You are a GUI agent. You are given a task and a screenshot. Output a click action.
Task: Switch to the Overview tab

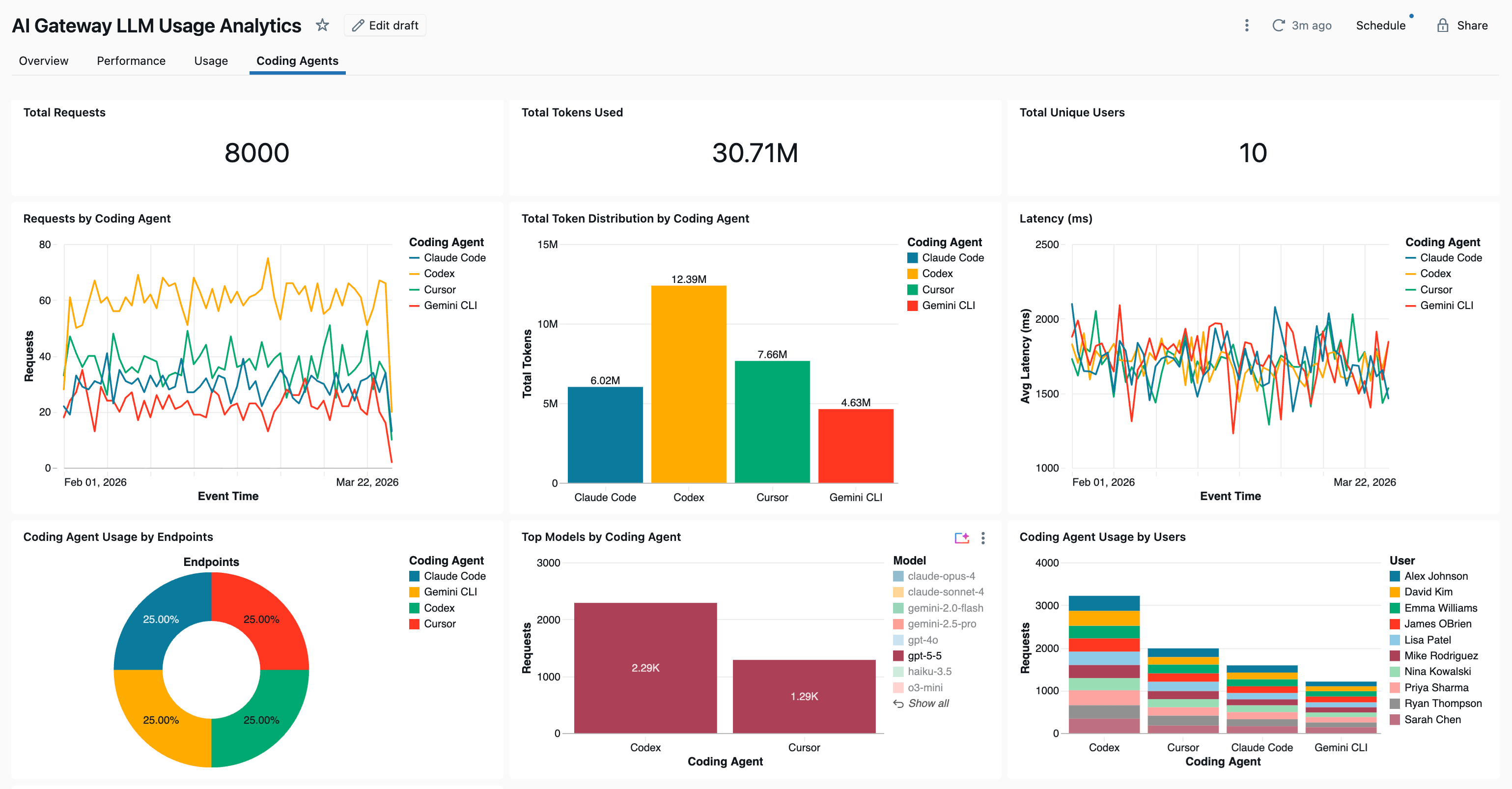[43, 60]
